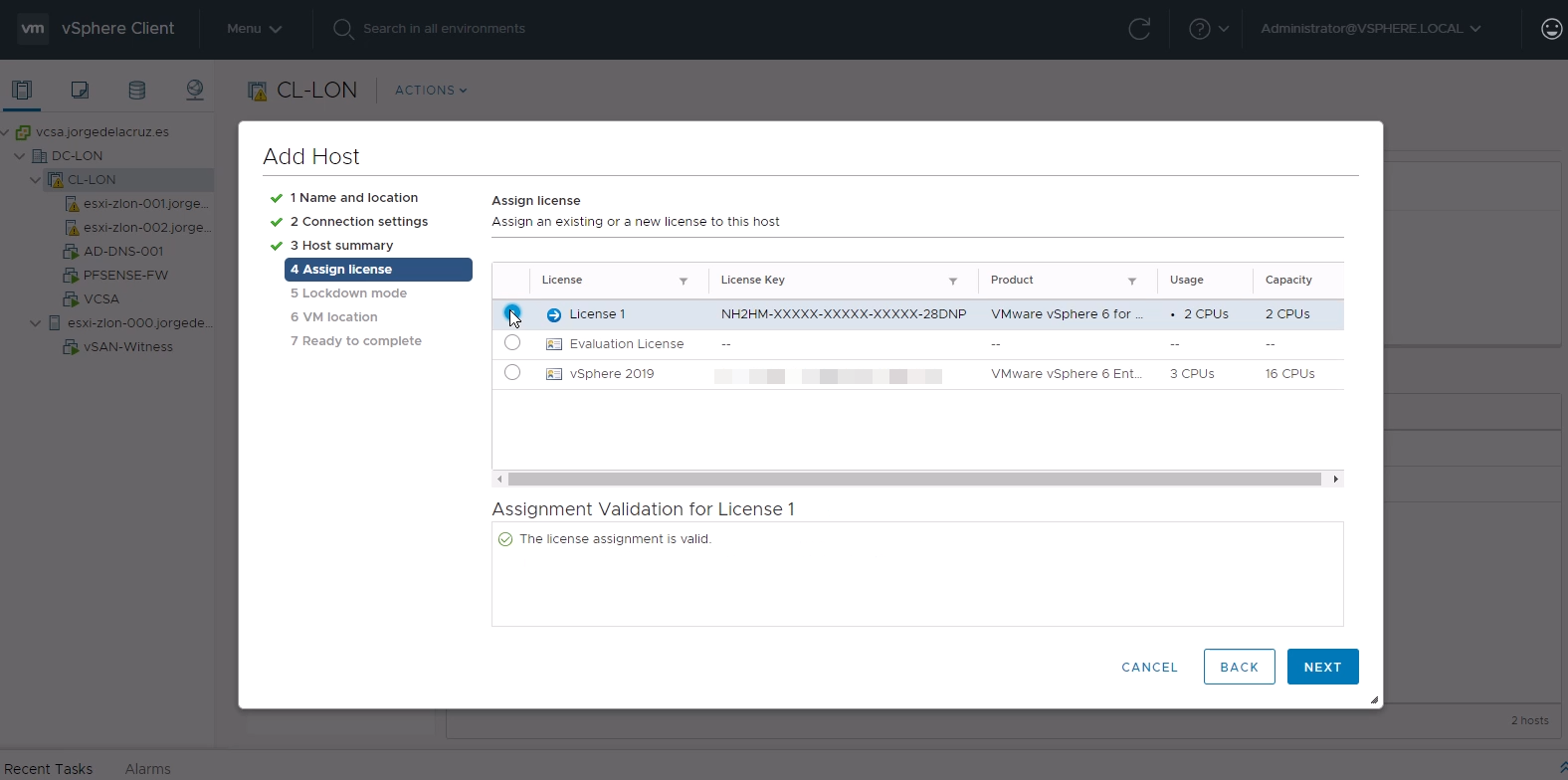Click the License 1 arrow icon
This screenshot has height=780, width=1568.
click(x=554, y=314)
